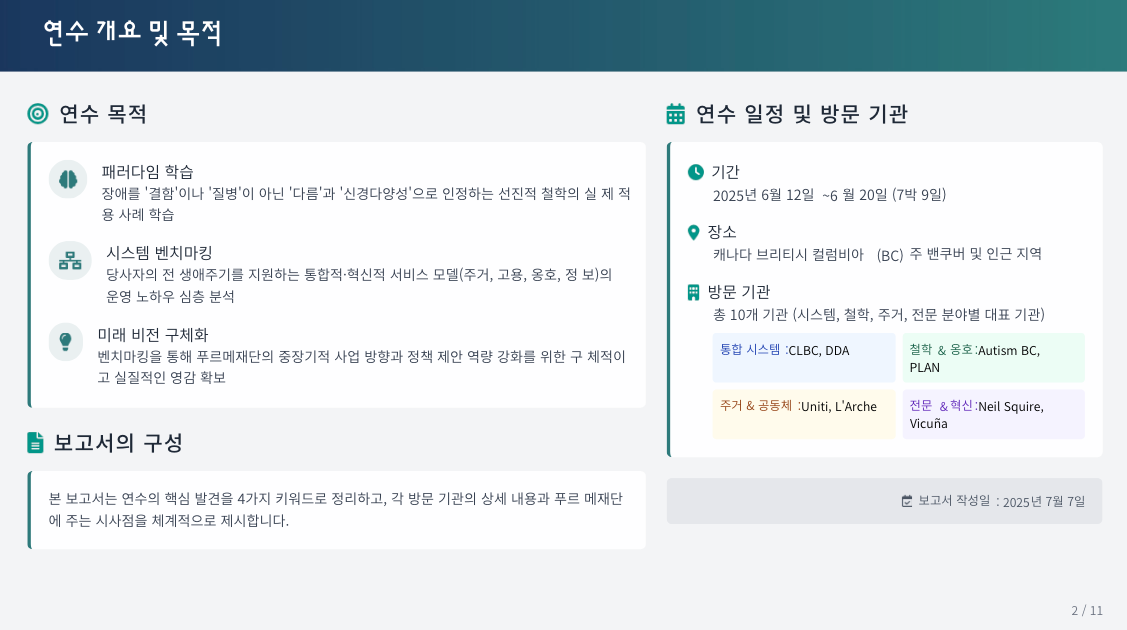Click the date range 2025년 6월 12일 ~6월 20일
Screen dimensions: 1127x630
829,195
